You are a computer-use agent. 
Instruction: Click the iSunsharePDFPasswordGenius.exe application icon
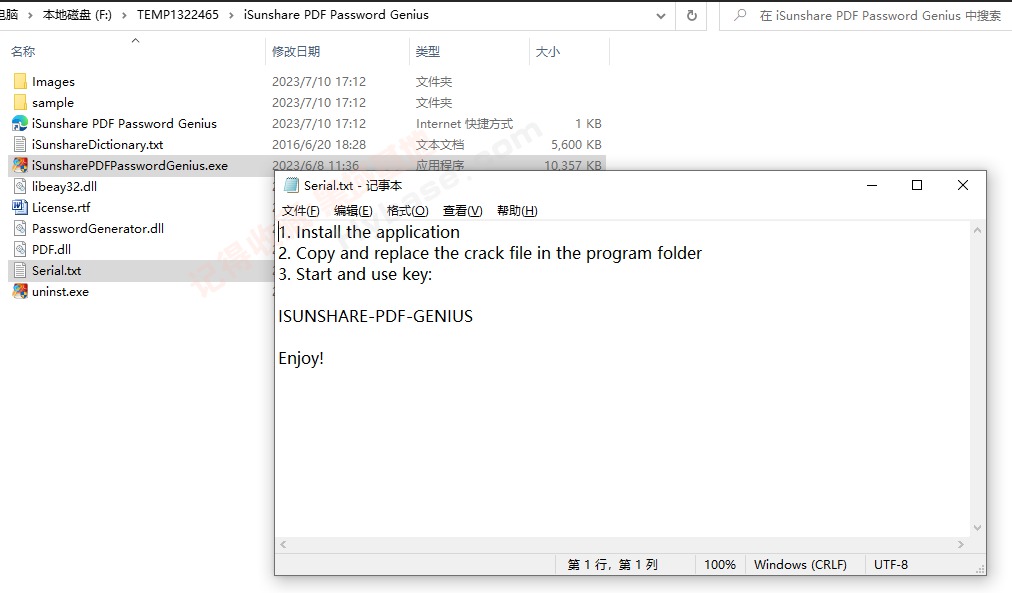tap(20, 165)
